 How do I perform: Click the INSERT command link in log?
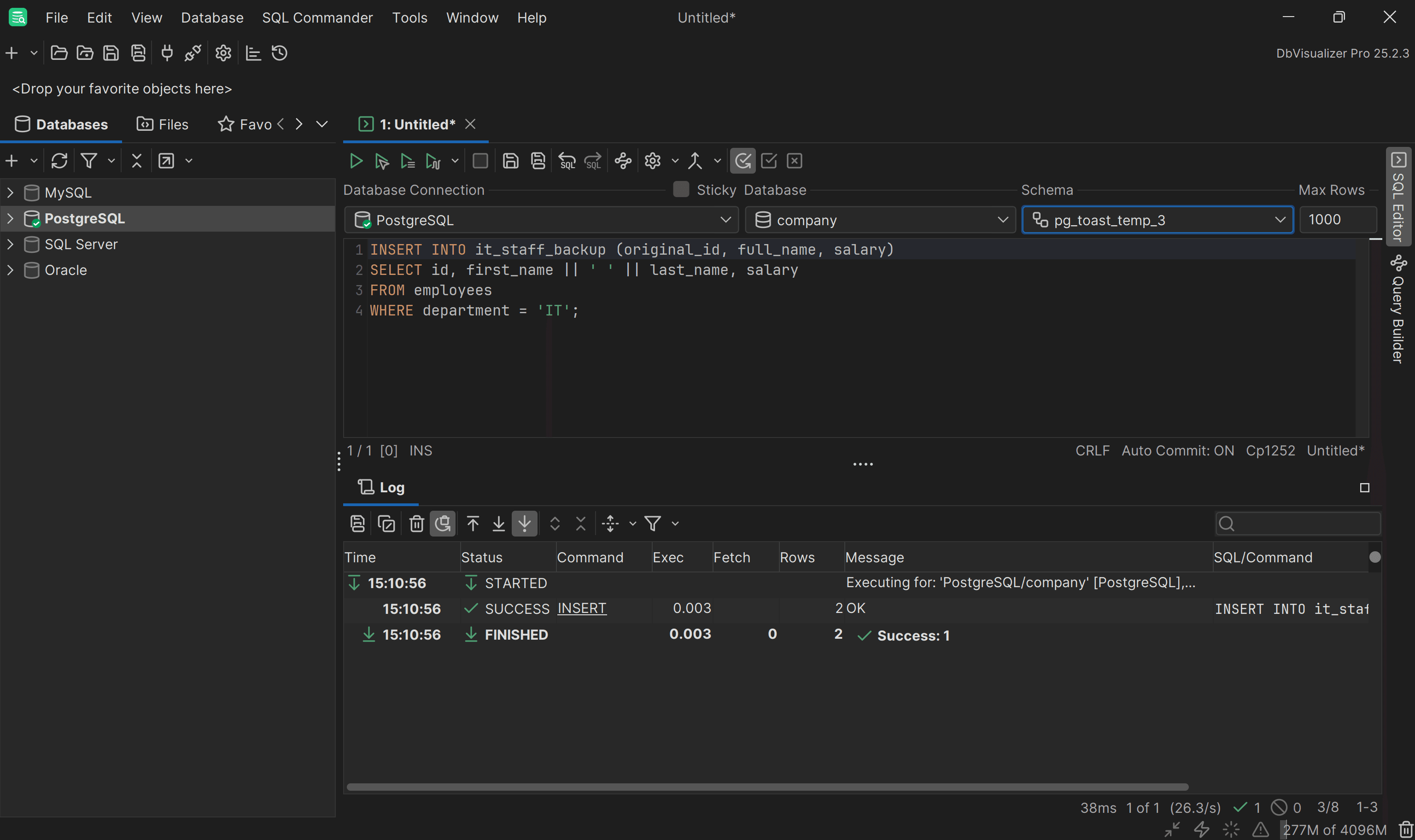tap(582, 608)
